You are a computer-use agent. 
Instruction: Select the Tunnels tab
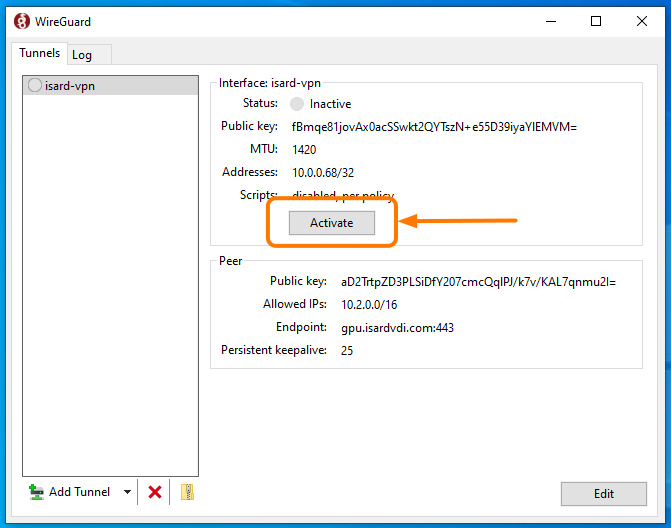coord(40,54)
